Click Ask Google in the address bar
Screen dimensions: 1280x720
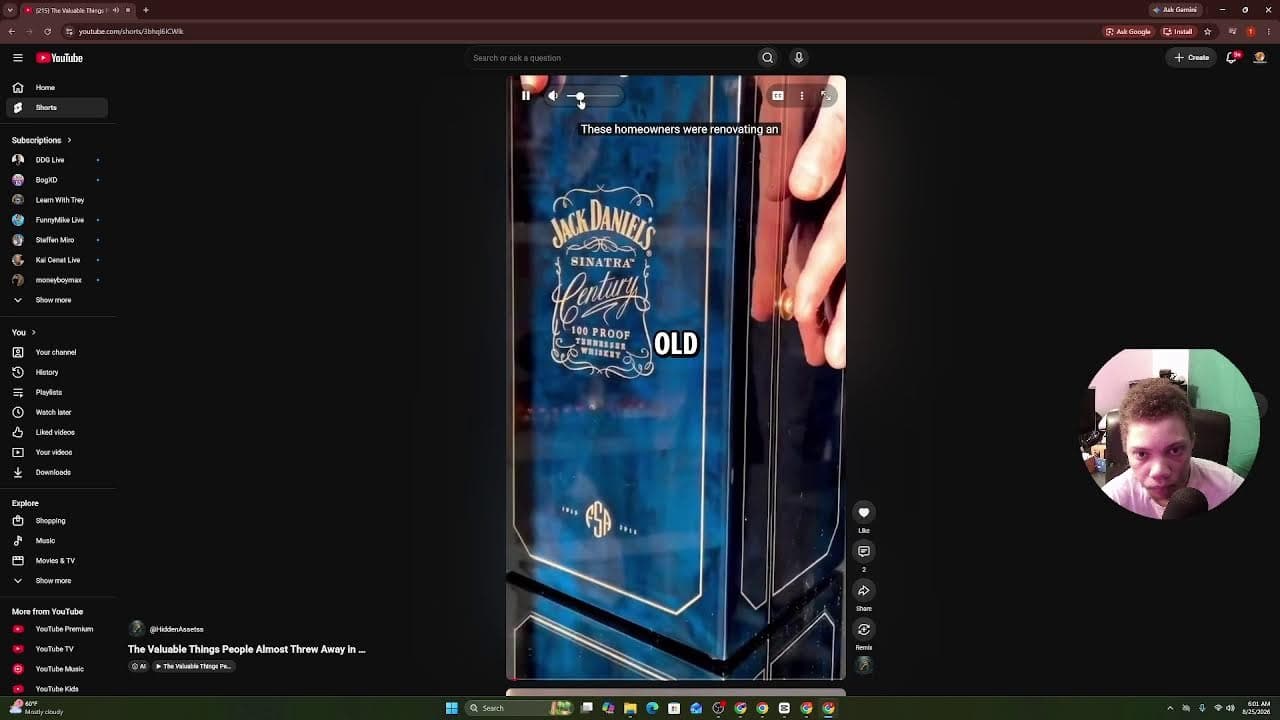coord(1128,31)
